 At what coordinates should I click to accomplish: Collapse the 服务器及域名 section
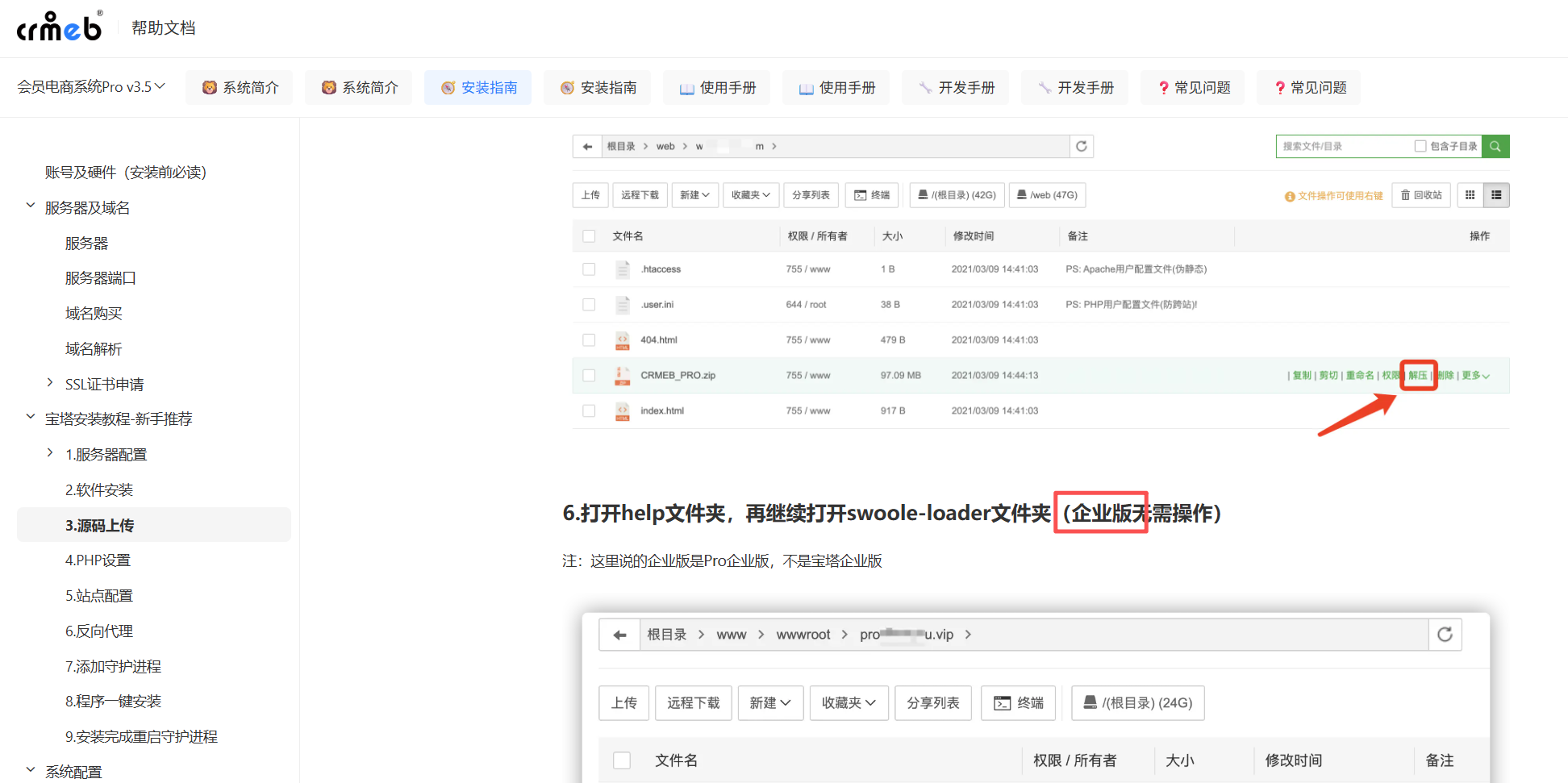coord(31,206)
